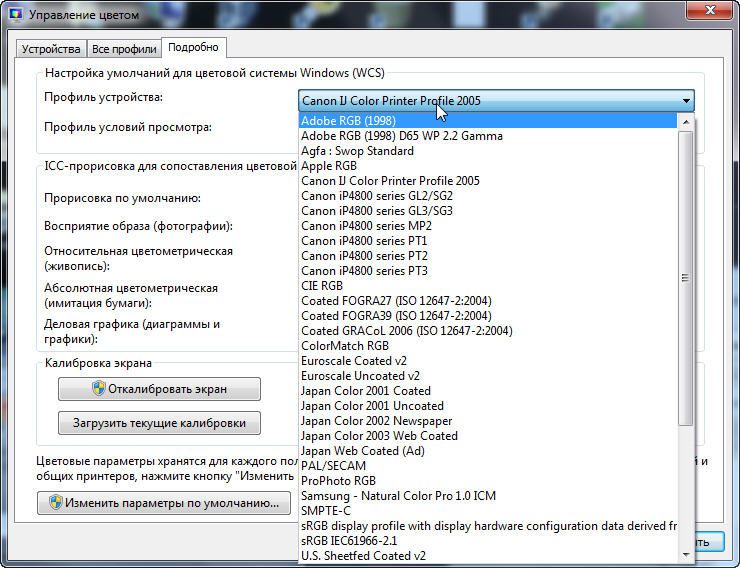Click Загрузить текущие калибровки button

pyautogui.click(x=160, y=423)
